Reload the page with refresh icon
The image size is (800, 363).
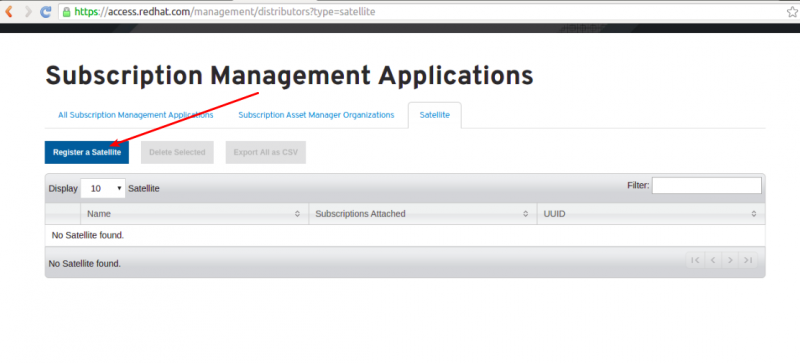[x=46, y=11]
